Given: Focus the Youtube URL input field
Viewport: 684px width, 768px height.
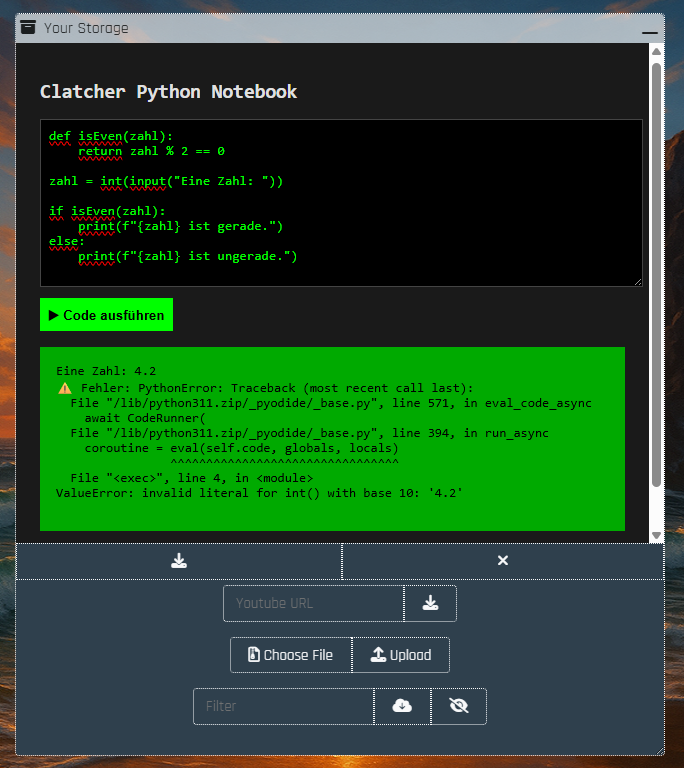Looking at the screenshot, I should 314,603.
